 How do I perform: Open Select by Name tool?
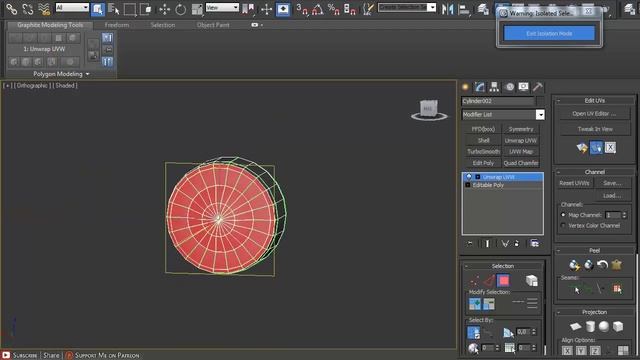pyautogui.click(x=113, y=9)
